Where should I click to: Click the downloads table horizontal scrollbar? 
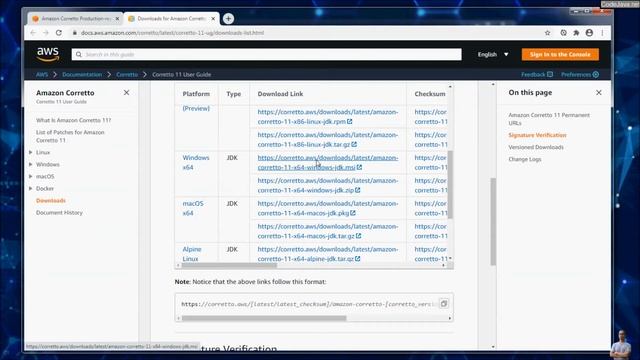tap(229, 265)
